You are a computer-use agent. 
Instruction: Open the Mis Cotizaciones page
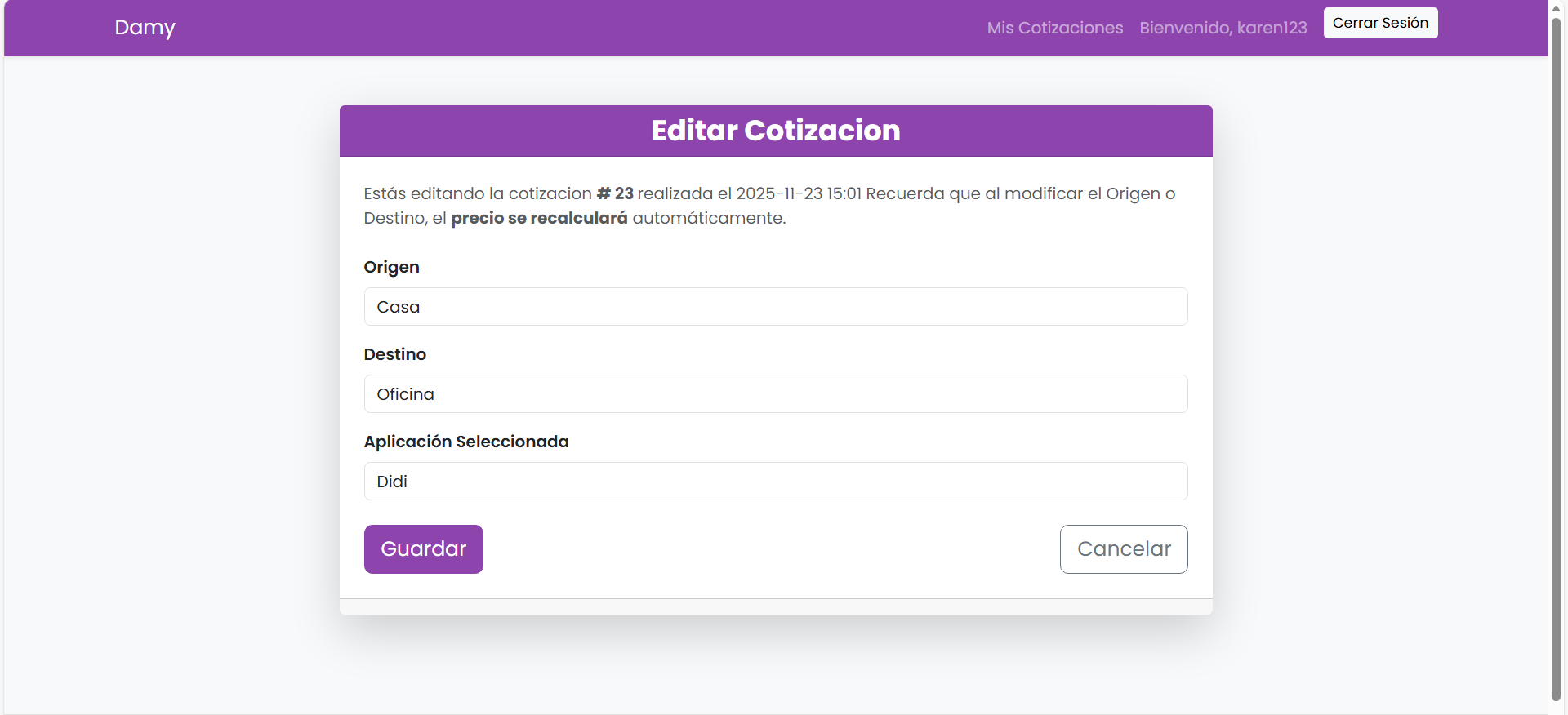1054,28
